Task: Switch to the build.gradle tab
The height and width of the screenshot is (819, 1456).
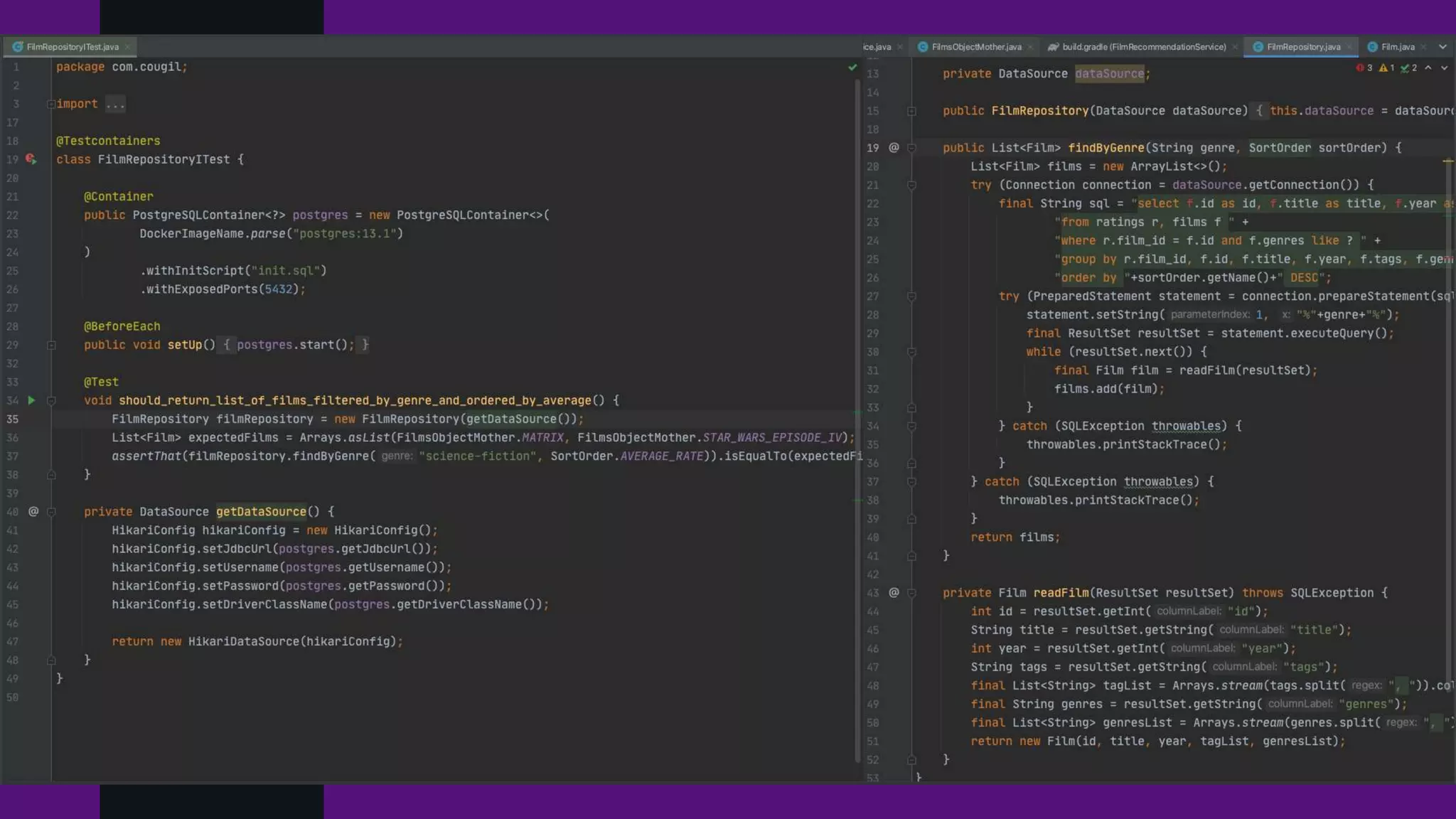Action: (1143, 47)
